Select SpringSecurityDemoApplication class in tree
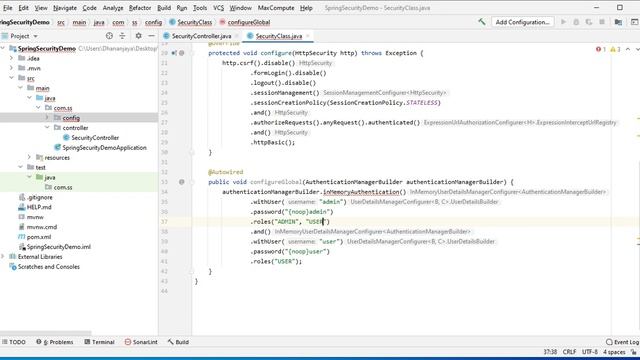640x360 pixels. [x=104, y=148]
